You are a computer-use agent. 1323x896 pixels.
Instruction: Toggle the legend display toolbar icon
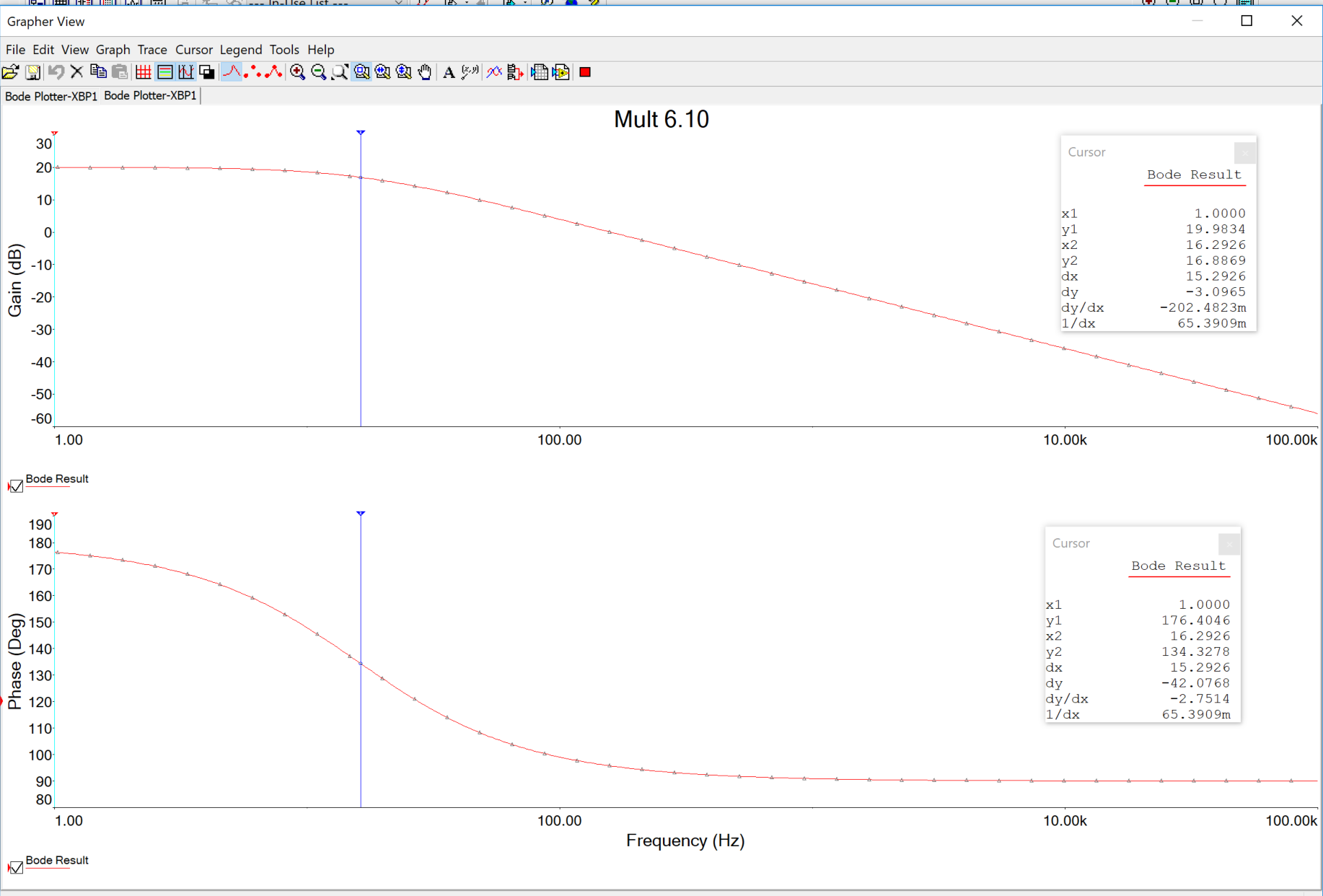coord(164,72)
